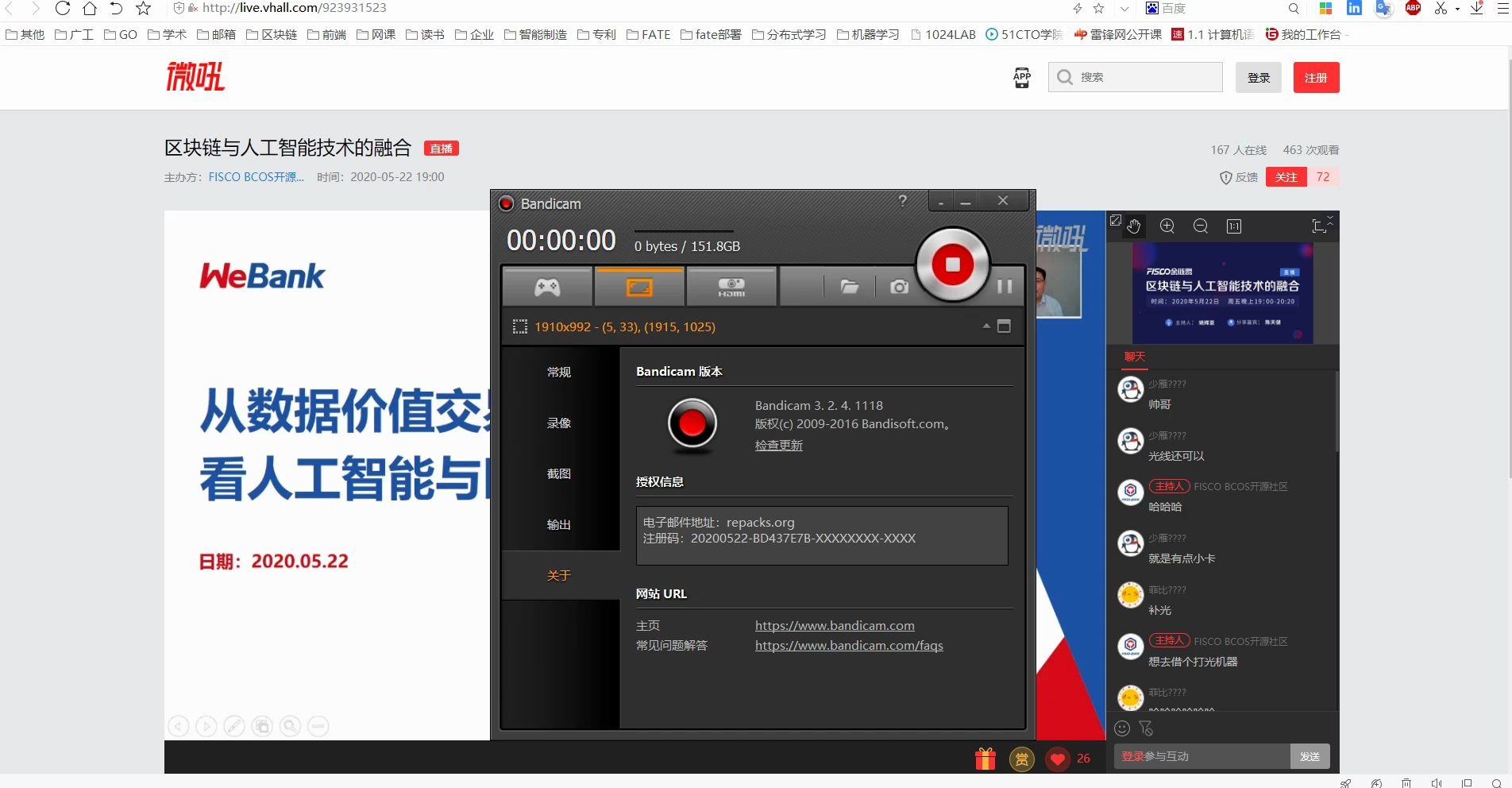The image size is (1512, 788).
Task: Open emoji picker in chat
Action: click(x=1122, y=728)
